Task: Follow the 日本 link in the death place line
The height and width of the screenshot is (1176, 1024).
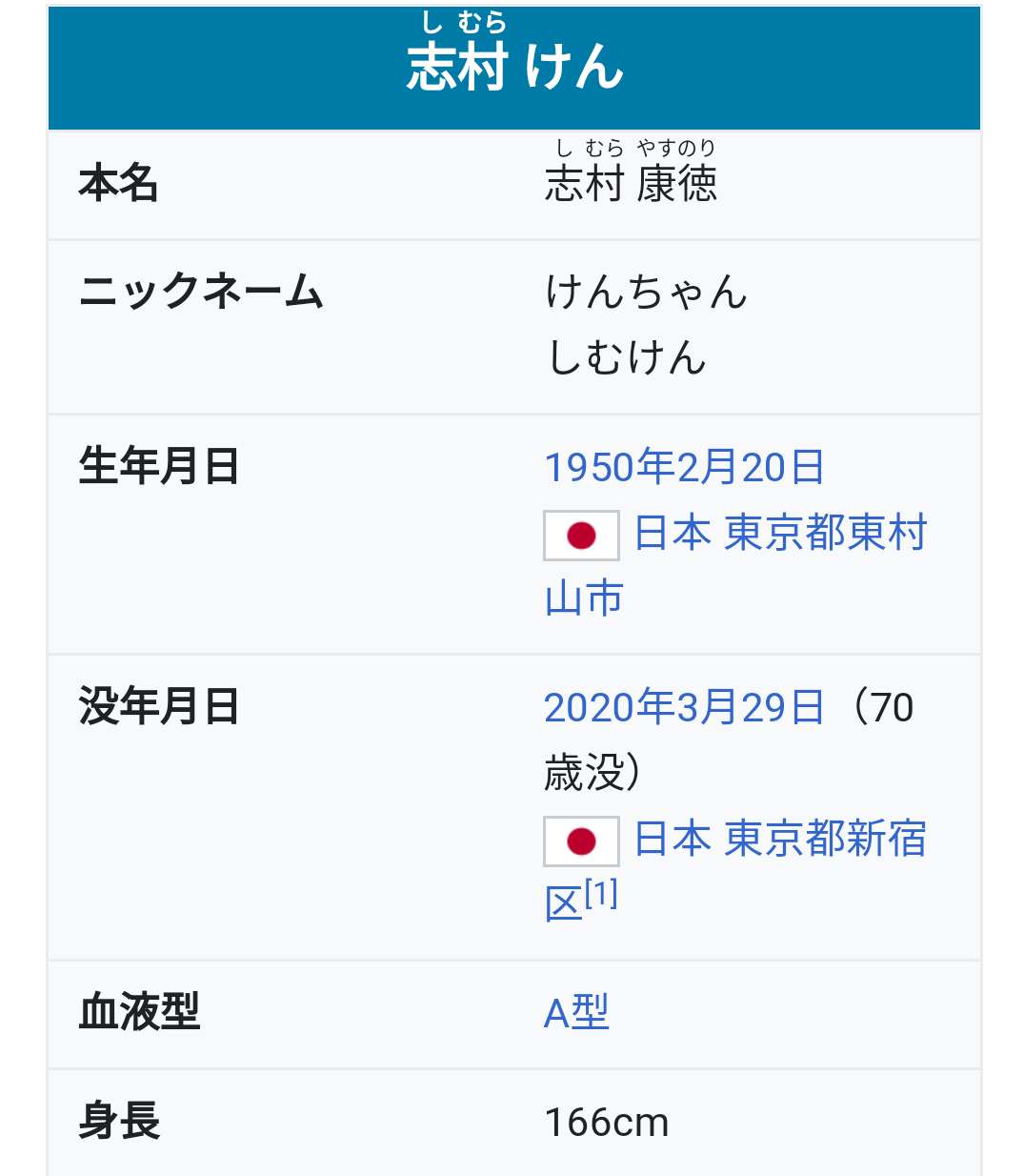Action: 673,839
